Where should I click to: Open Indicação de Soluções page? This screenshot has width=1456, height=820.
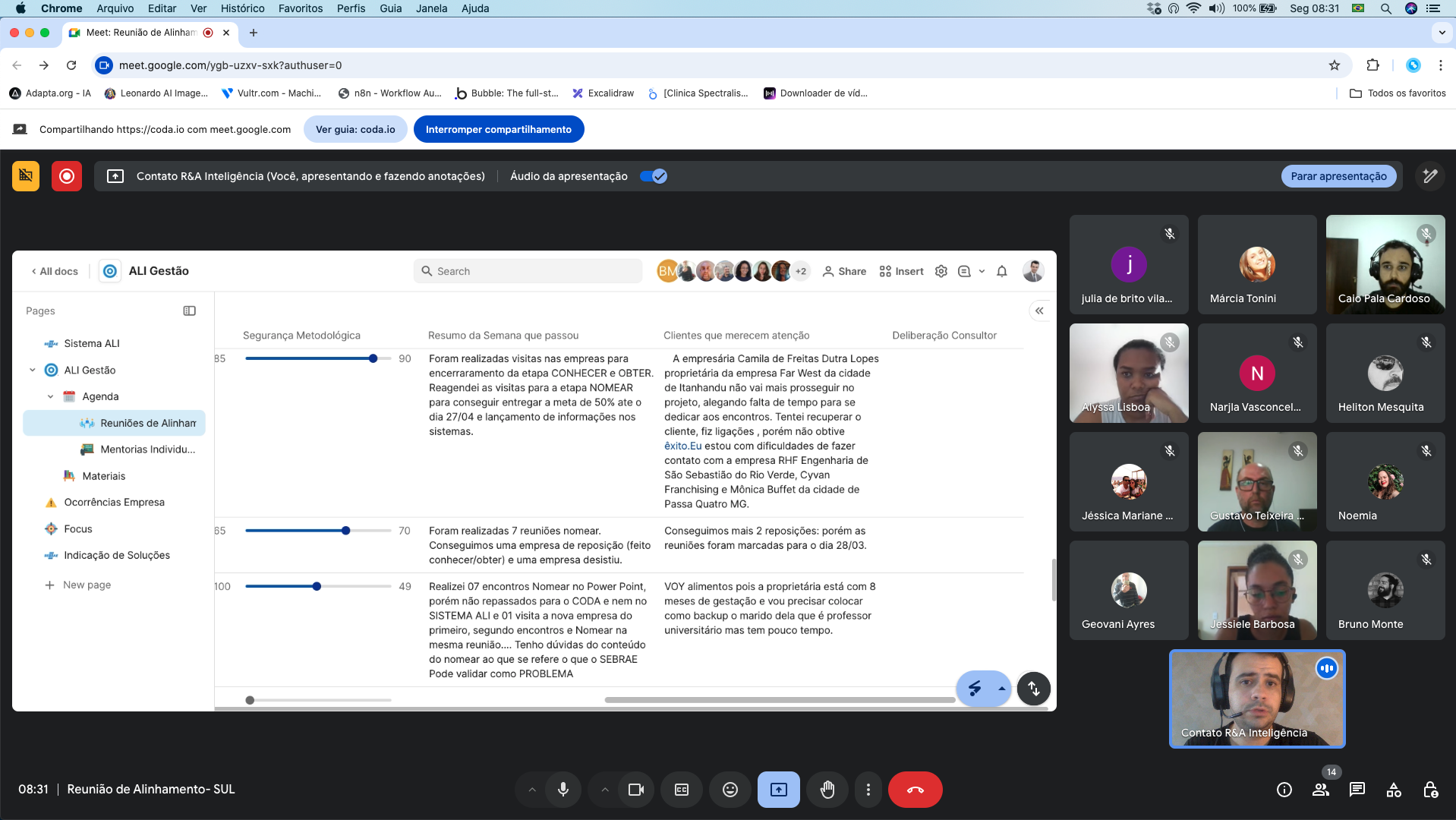[x=117, y=556]
